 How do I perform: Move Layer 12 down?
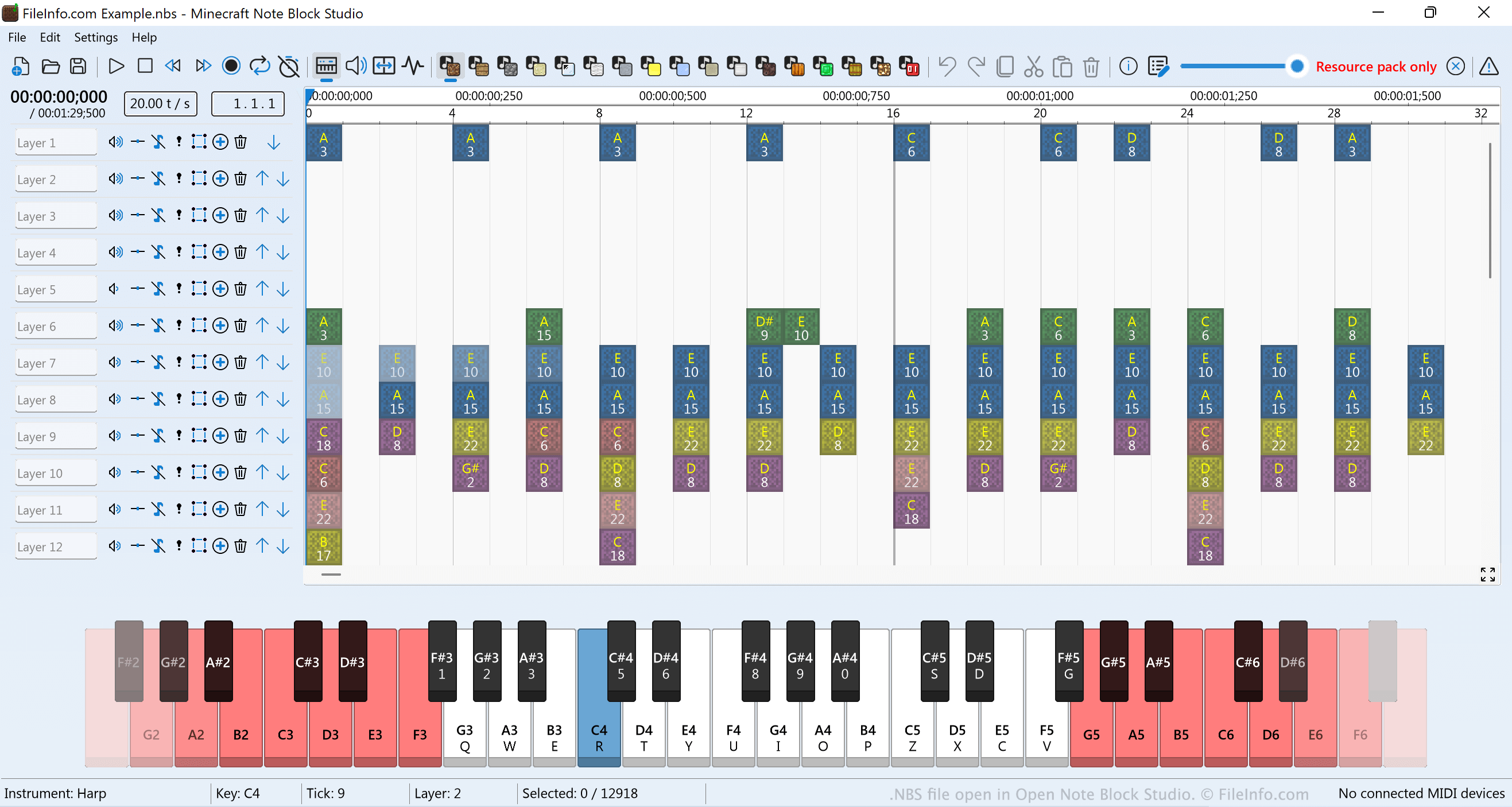(283, 546)
